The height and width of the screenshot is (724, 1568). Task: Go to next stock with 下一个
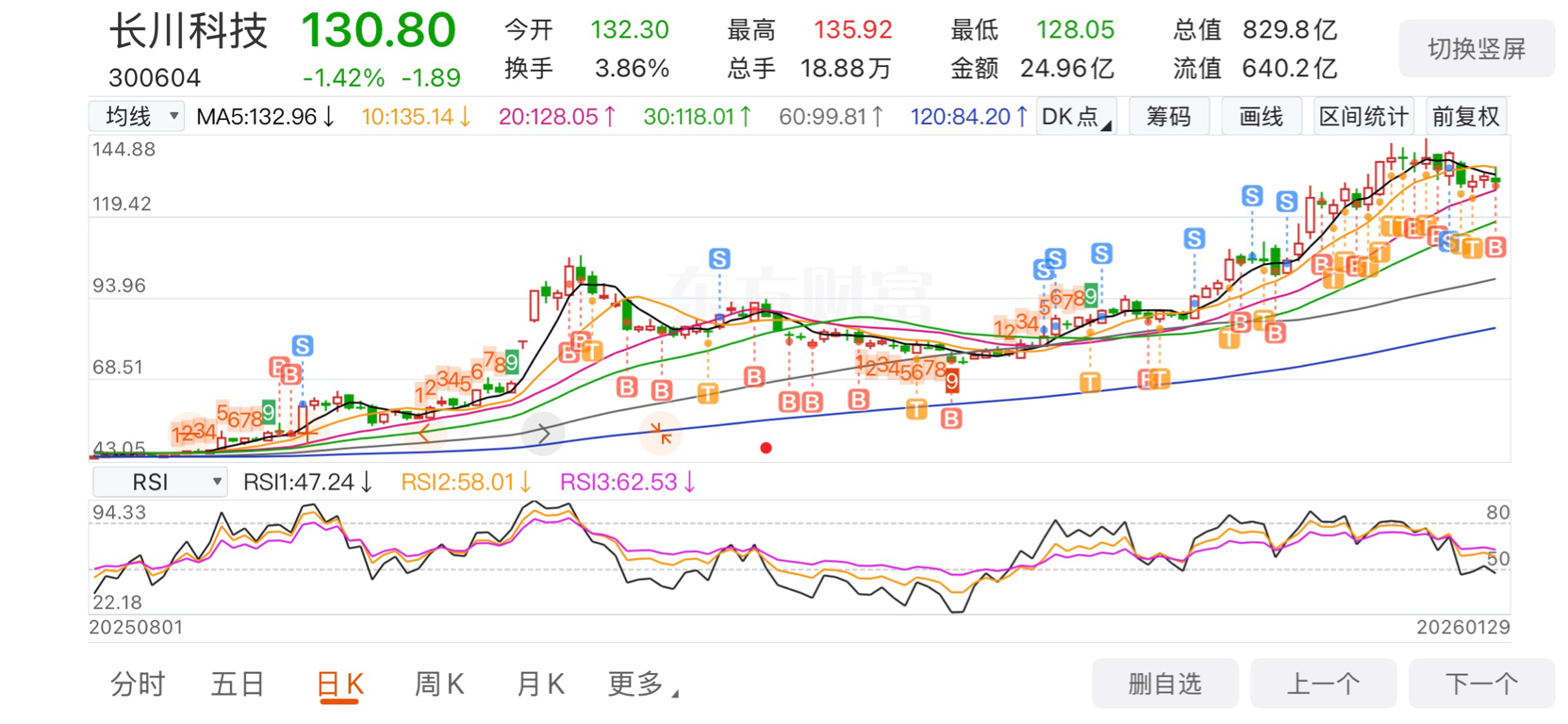[x=1481, y=683]
